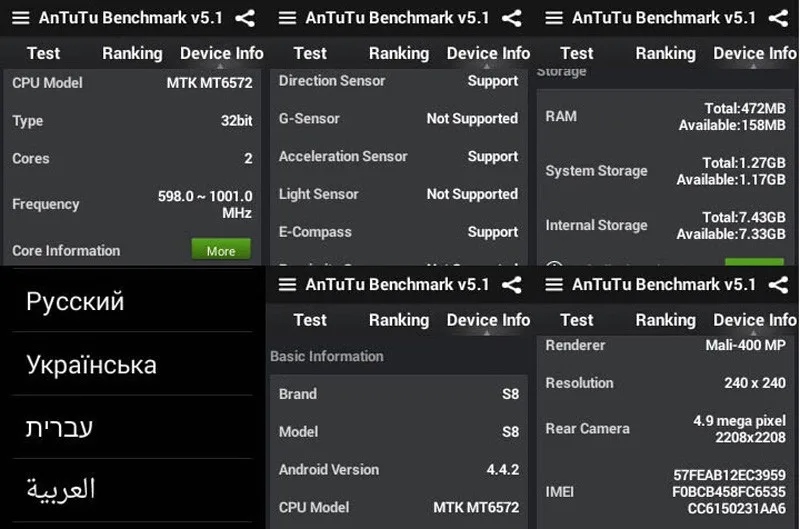The width and height of the screenshot is (800, 529).
Task: Switch to Test tab in the Basic Information screenshot
Action: click(x=310, y=320)
